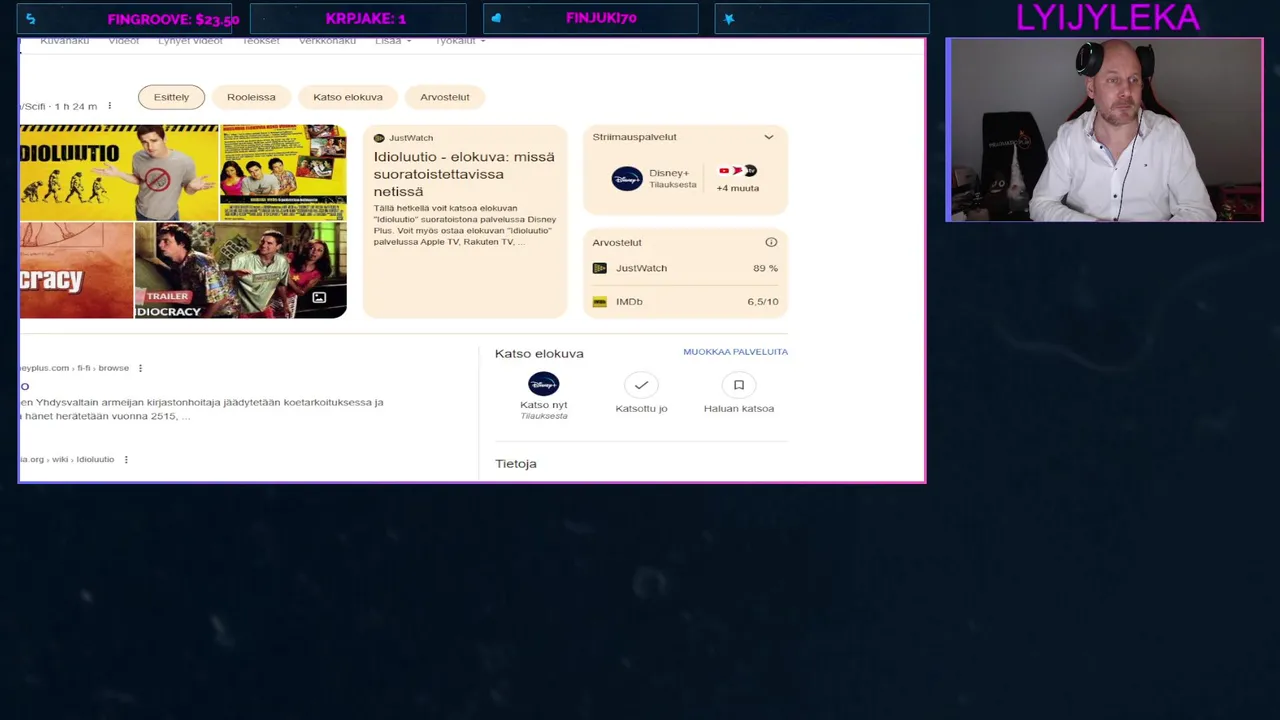1280x720 pixels.
Task: Click the 'KRPJAKE: 1' overlay label
Action: 366,18
